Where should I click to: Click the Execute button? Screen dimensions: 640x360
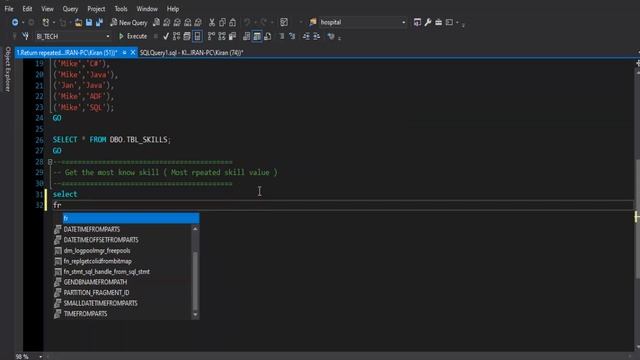tap(133, 36)
